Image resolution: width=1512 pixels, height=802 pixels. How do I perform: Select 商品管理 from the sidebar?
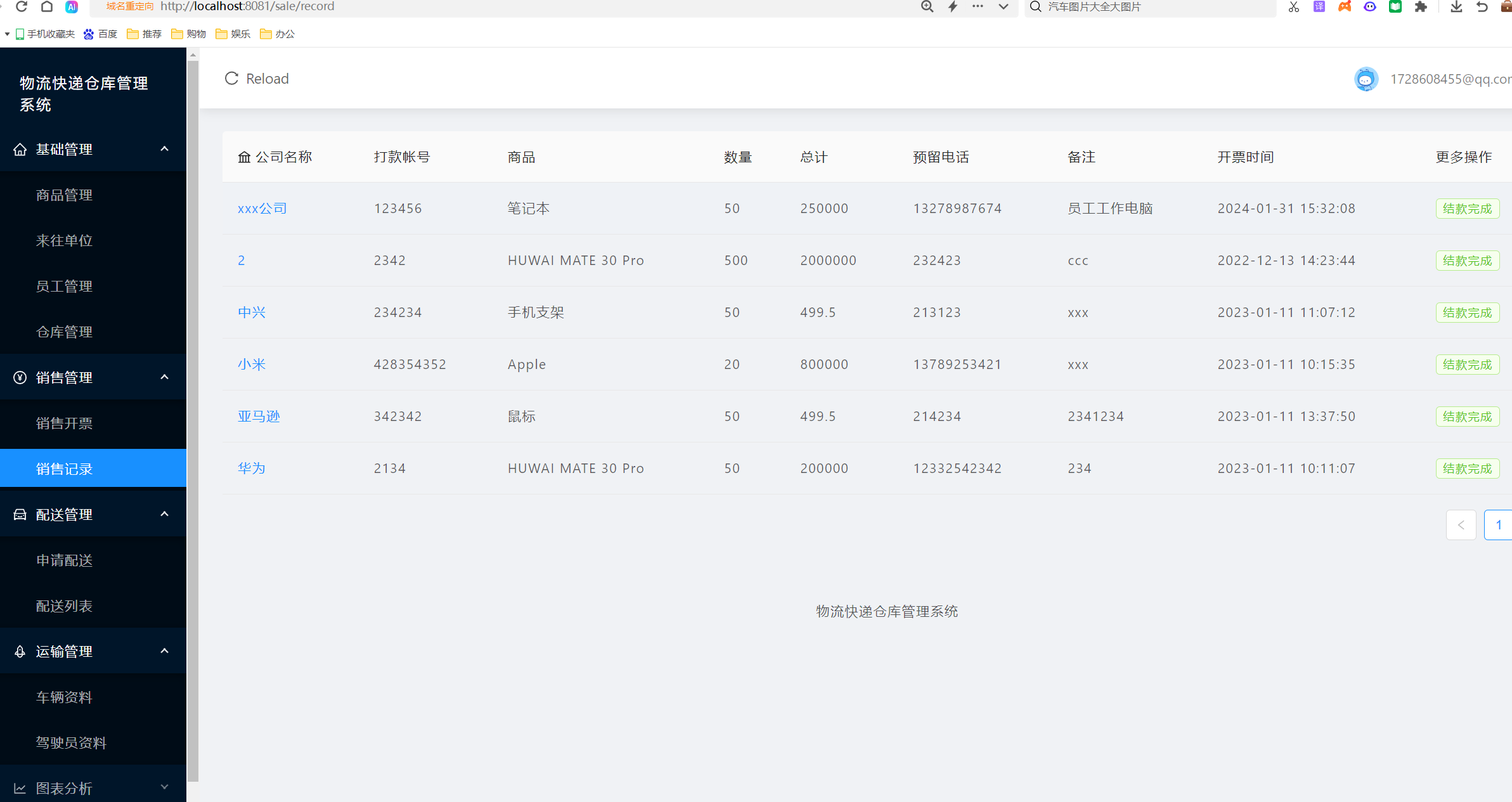[64, 195]
